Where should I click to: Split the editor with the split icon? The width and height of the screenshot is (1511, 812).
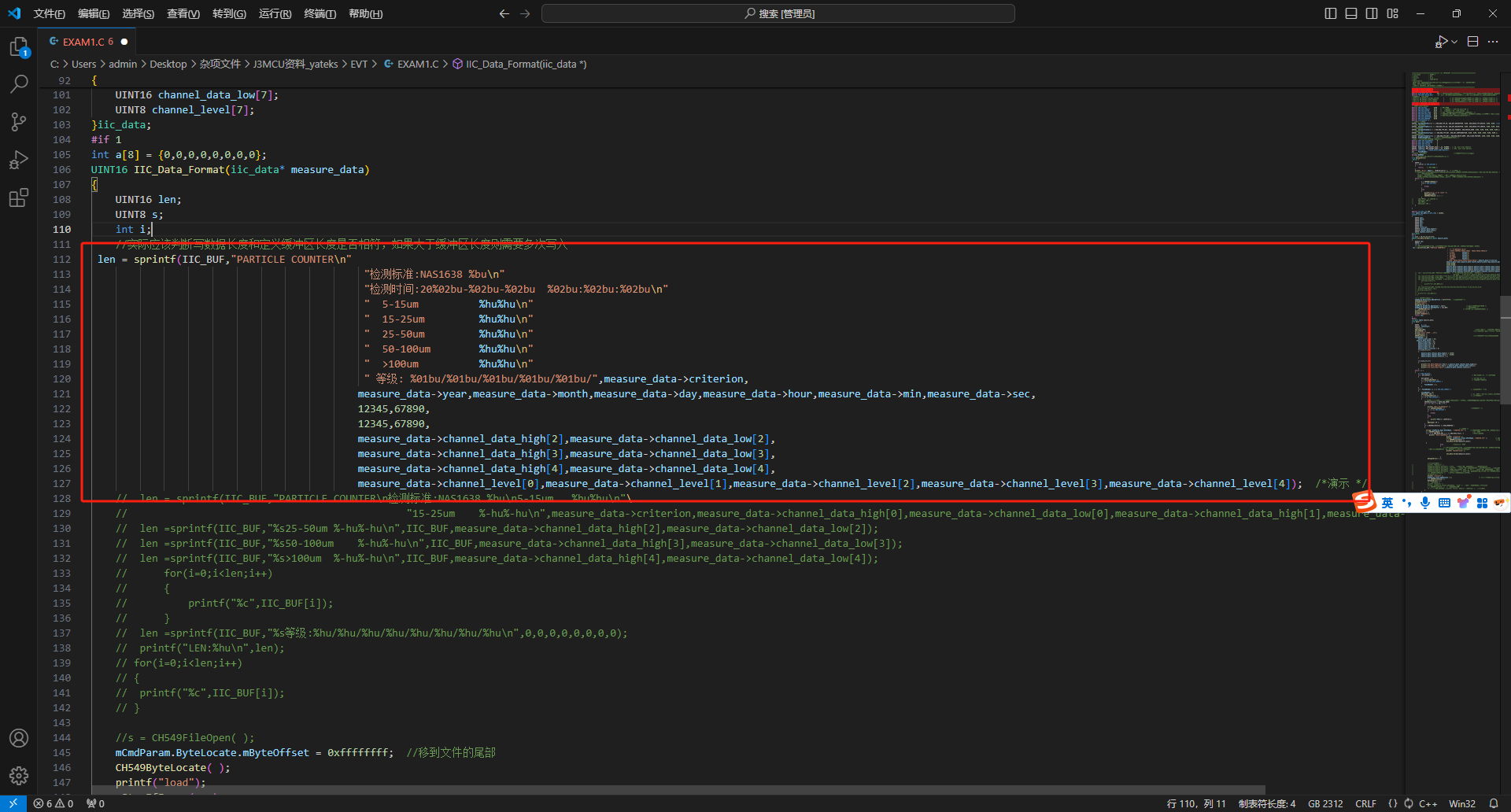pyautogui.click(x=1473, y=42)
